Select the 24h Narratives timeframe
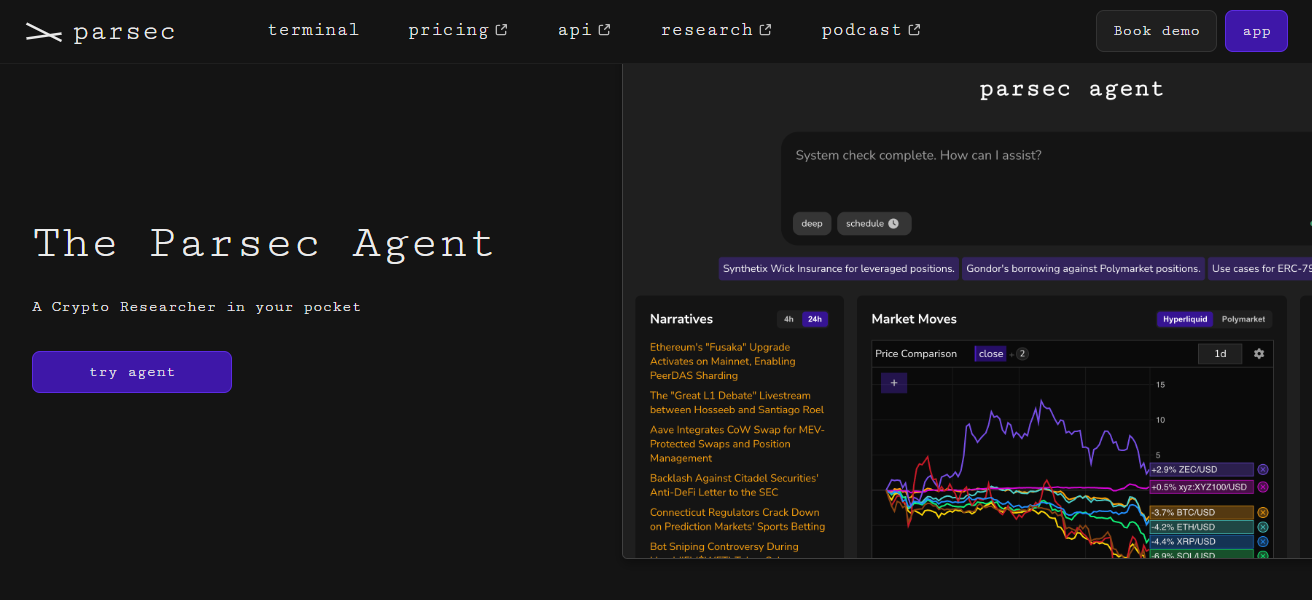This screenshot has height=600, width=1312. [815, 319]
